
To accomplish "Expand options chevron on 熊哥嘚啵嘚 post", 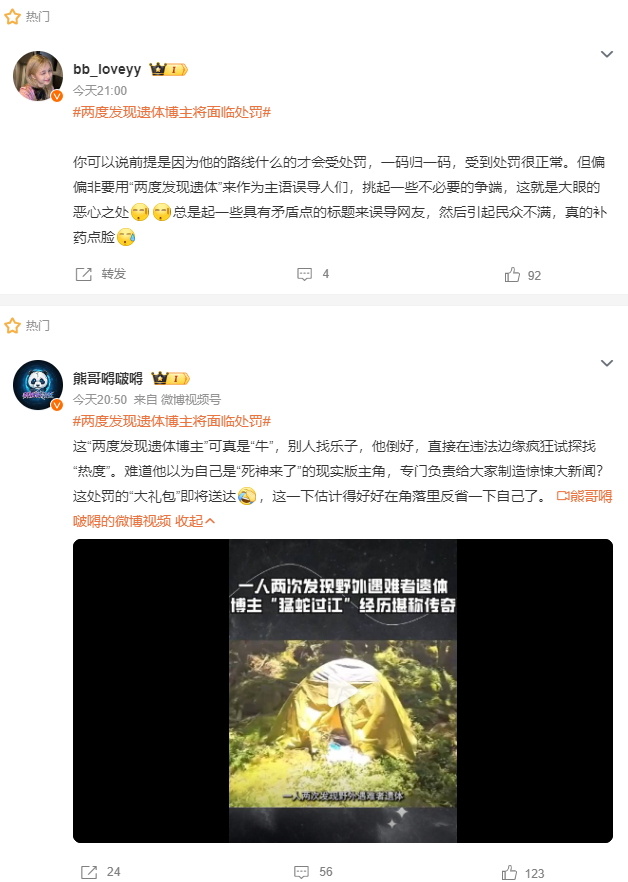I will coord(607,363).
